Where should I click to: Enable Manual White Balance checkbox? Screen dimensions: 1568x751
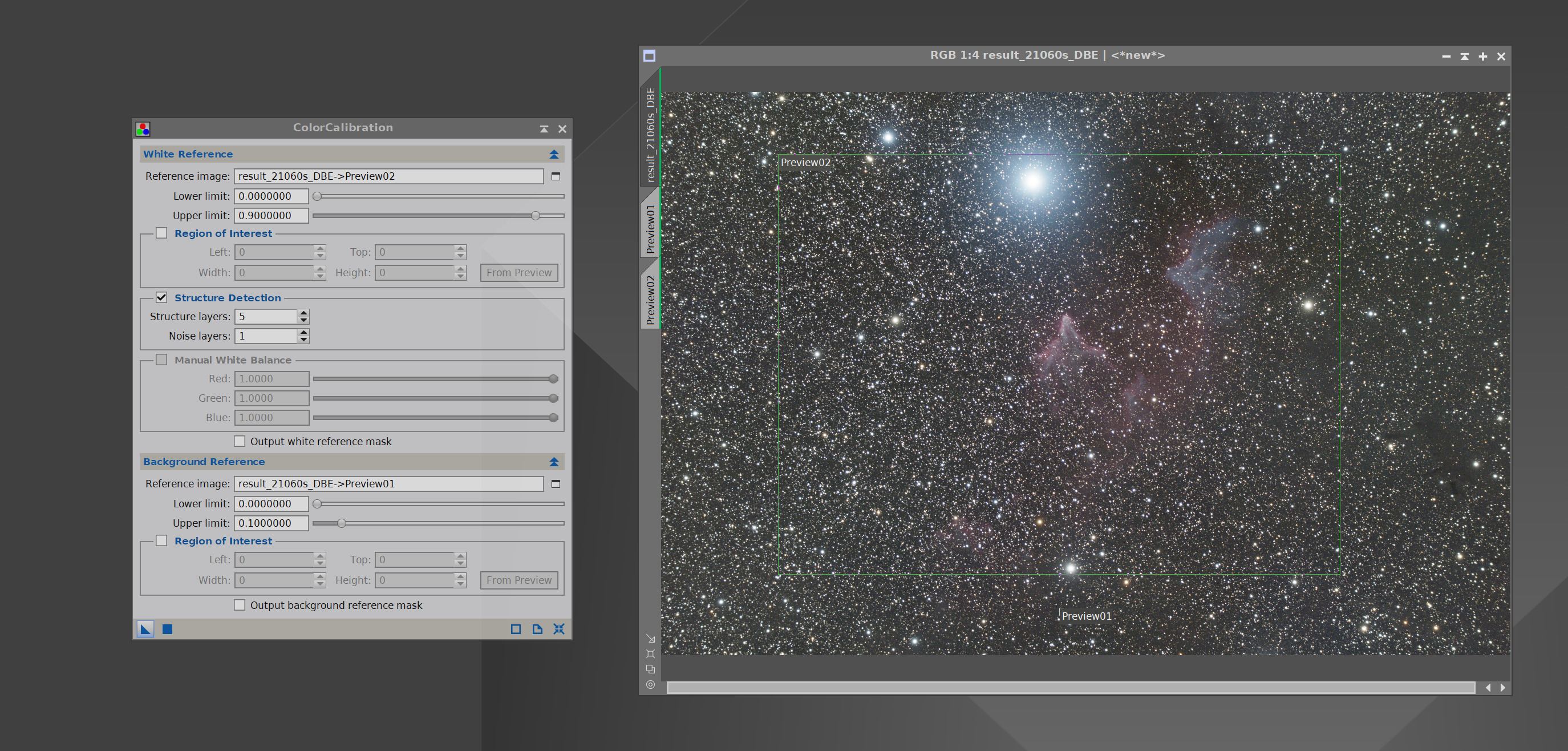(161, 360)
